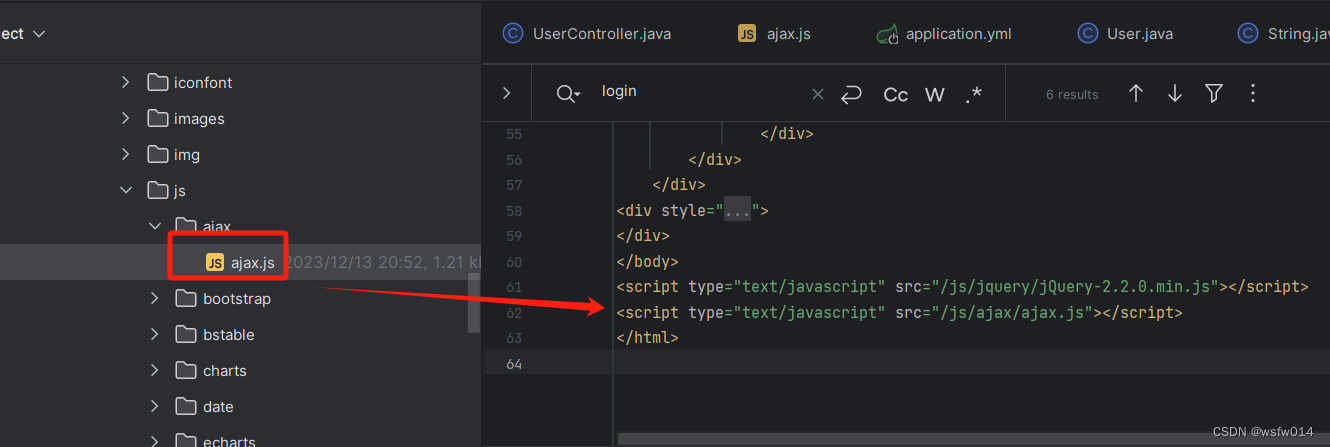Toggle Match Case (Cc) option
Image resolution: width=1330 pixels, height=447 pixels.
coord(896,94)
